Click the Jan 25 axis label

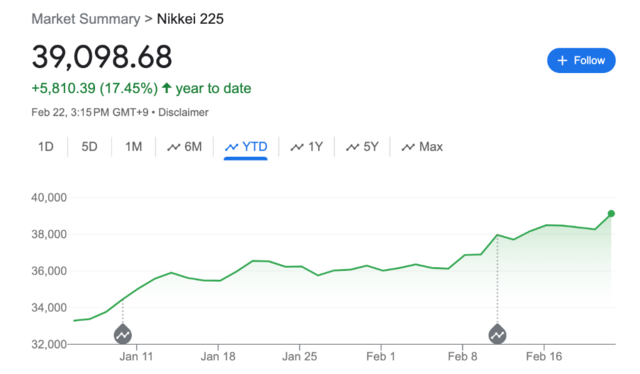[299, 356]
